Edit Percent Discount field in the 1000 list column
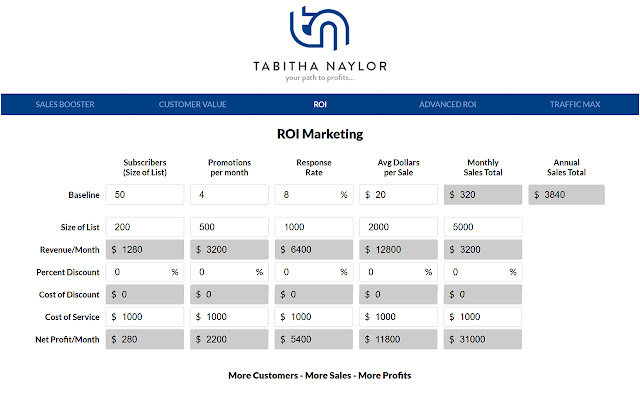 (x=314, y=272)
